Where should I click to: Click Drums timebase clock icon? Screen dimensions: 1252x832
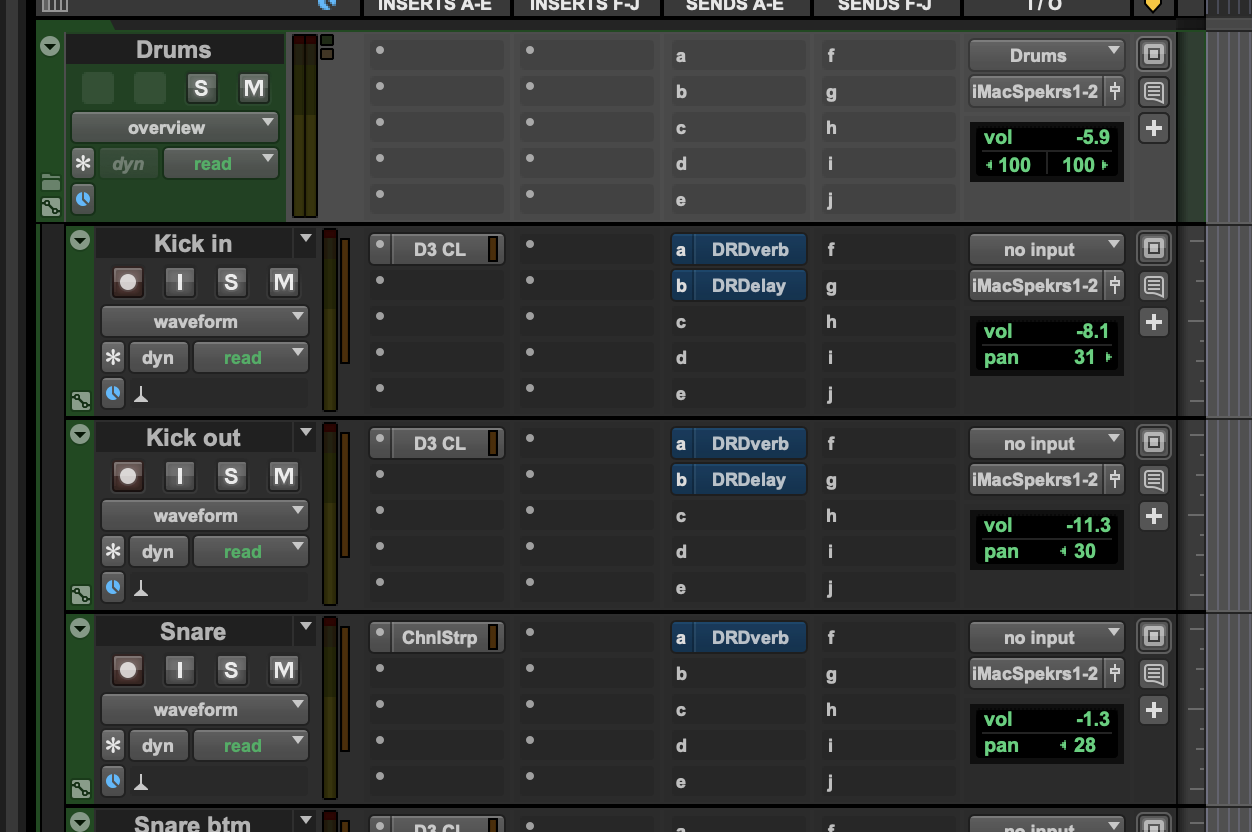tap(83, 199)
